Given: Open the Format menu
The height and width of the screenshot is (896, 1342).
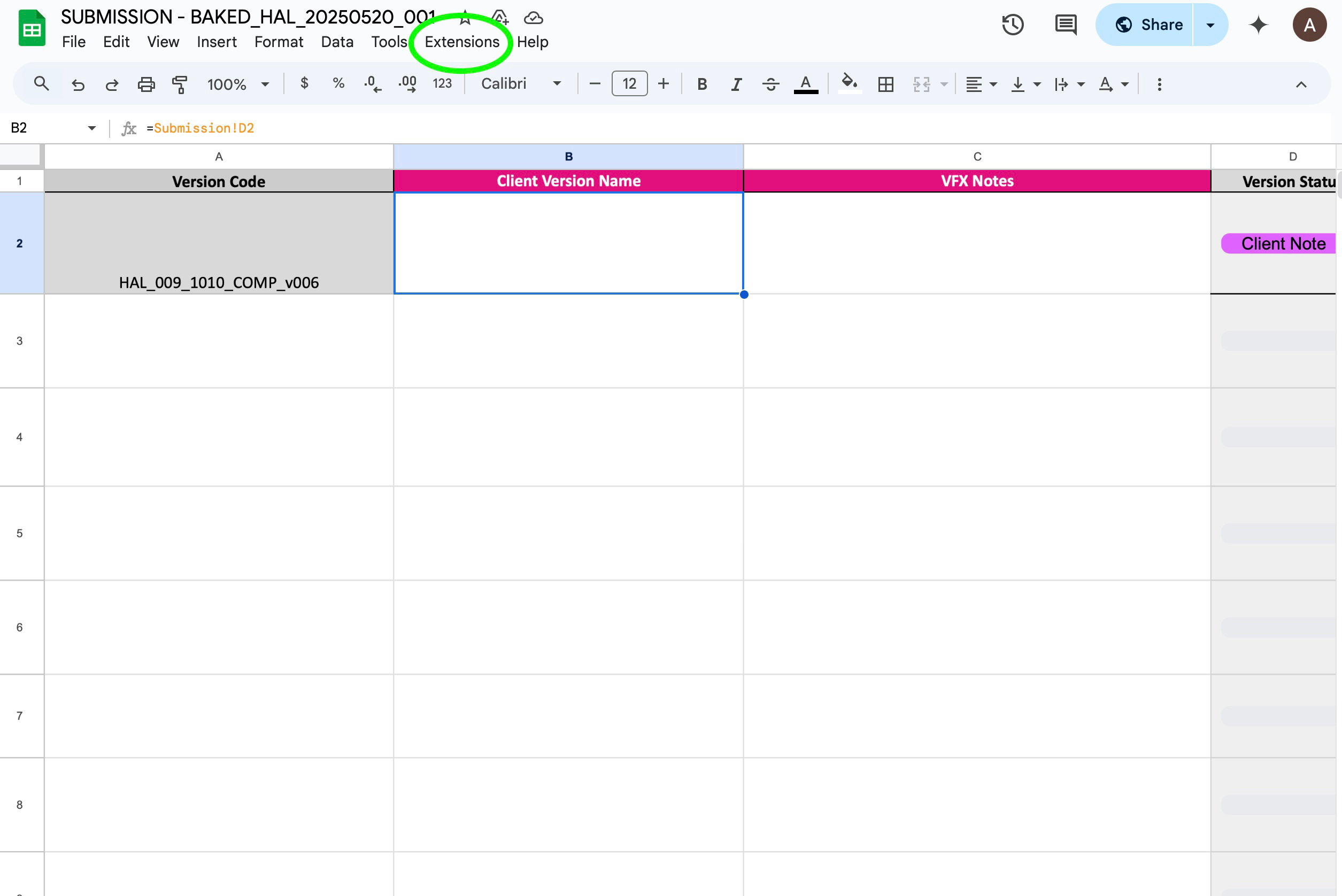Looking at the screenshot, I should (278, 42).
